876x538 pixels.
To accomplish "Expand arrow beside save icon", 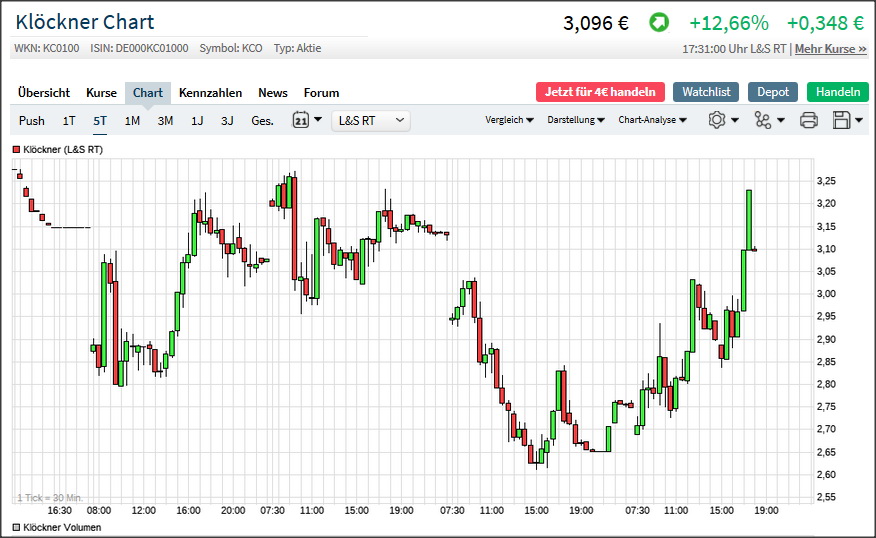I will coord(859,120).
